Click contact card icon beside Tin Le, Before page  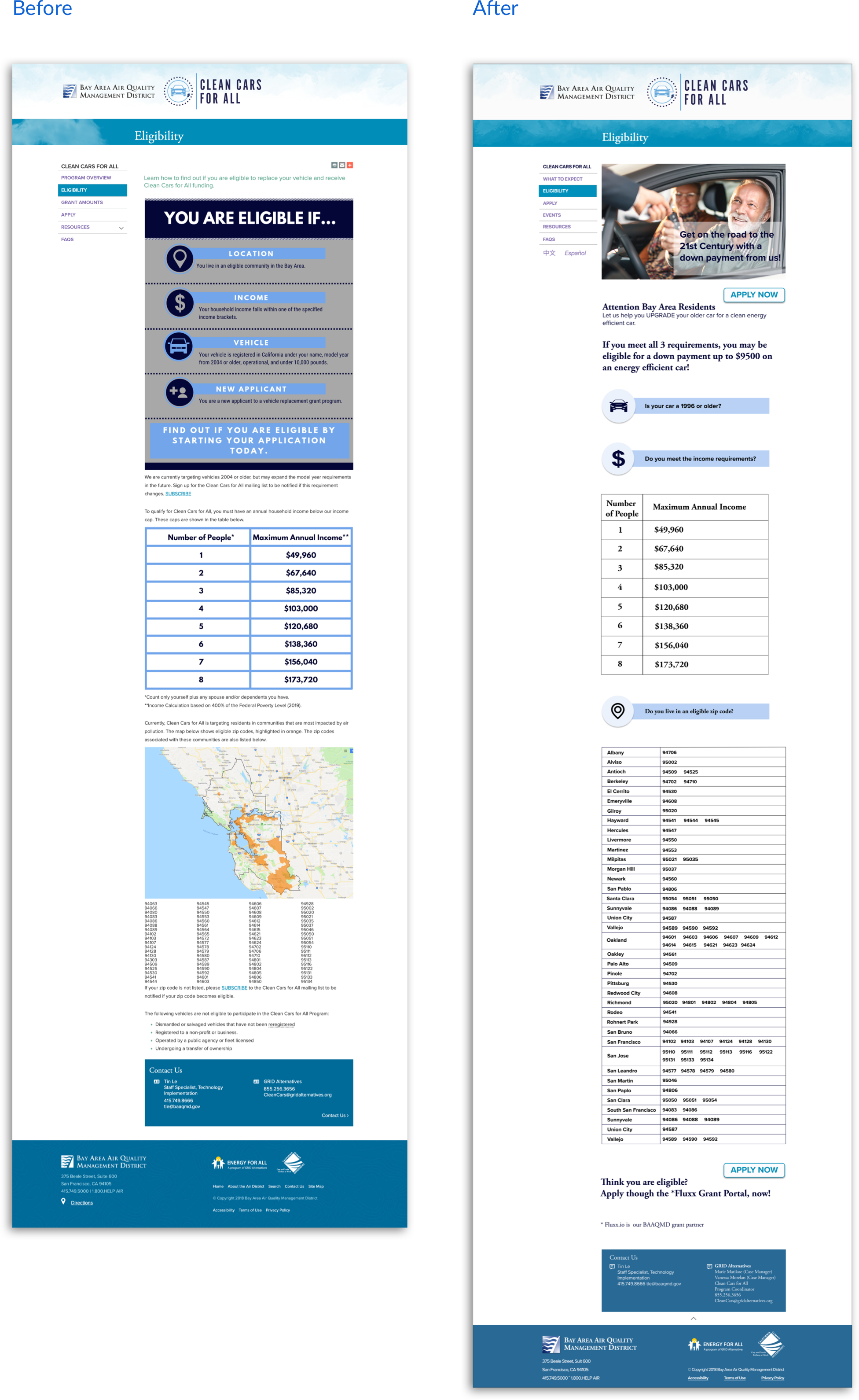point(157,1082)
